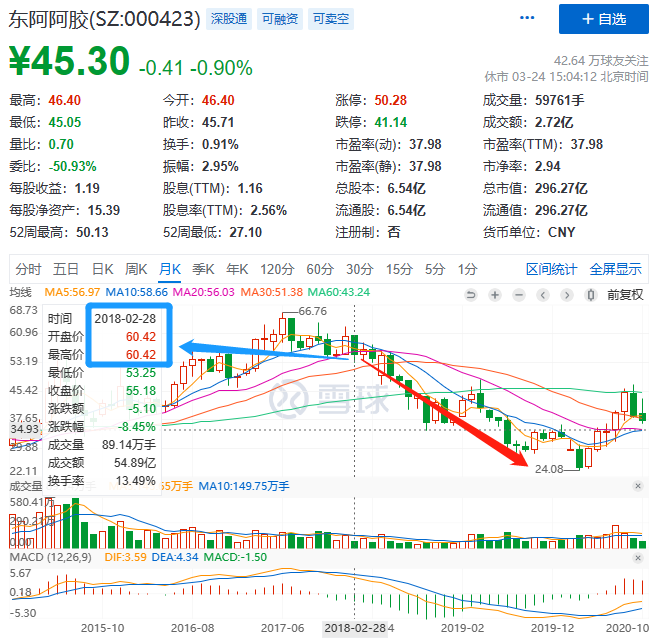Screen dimensions: 659x643
Task: Open the 年K chart tab
Action: click(237, 269)
